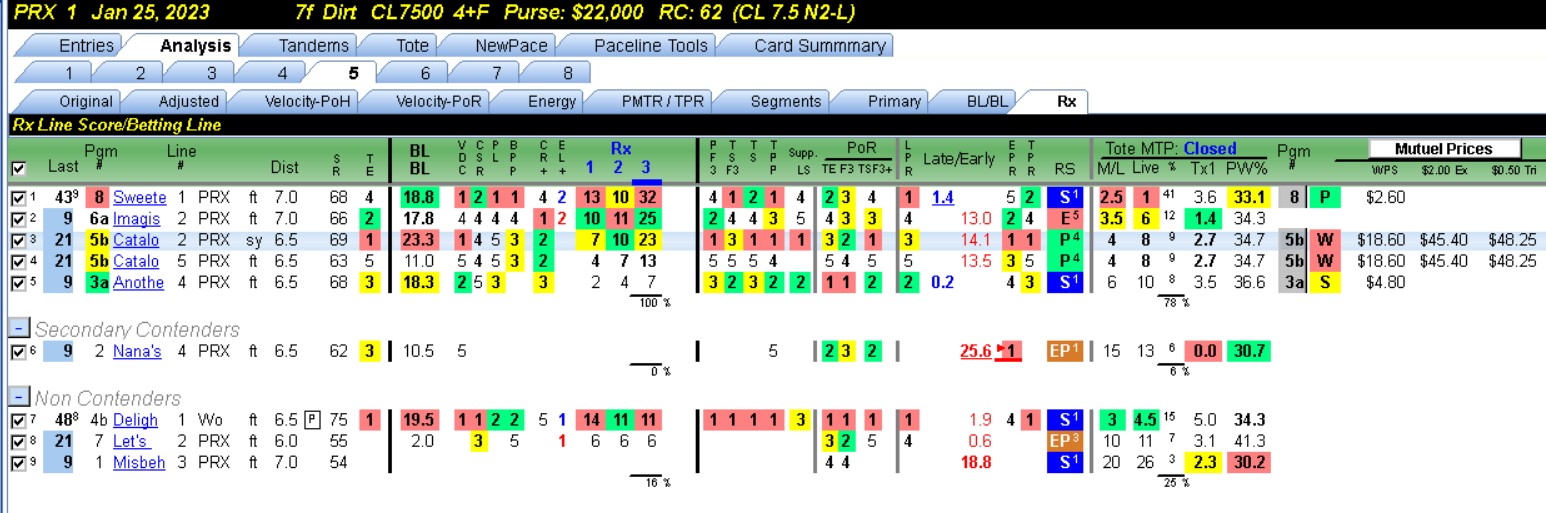The image size is (1546, 513).
Task: Open the Energy tab
Action: point(552,101)
